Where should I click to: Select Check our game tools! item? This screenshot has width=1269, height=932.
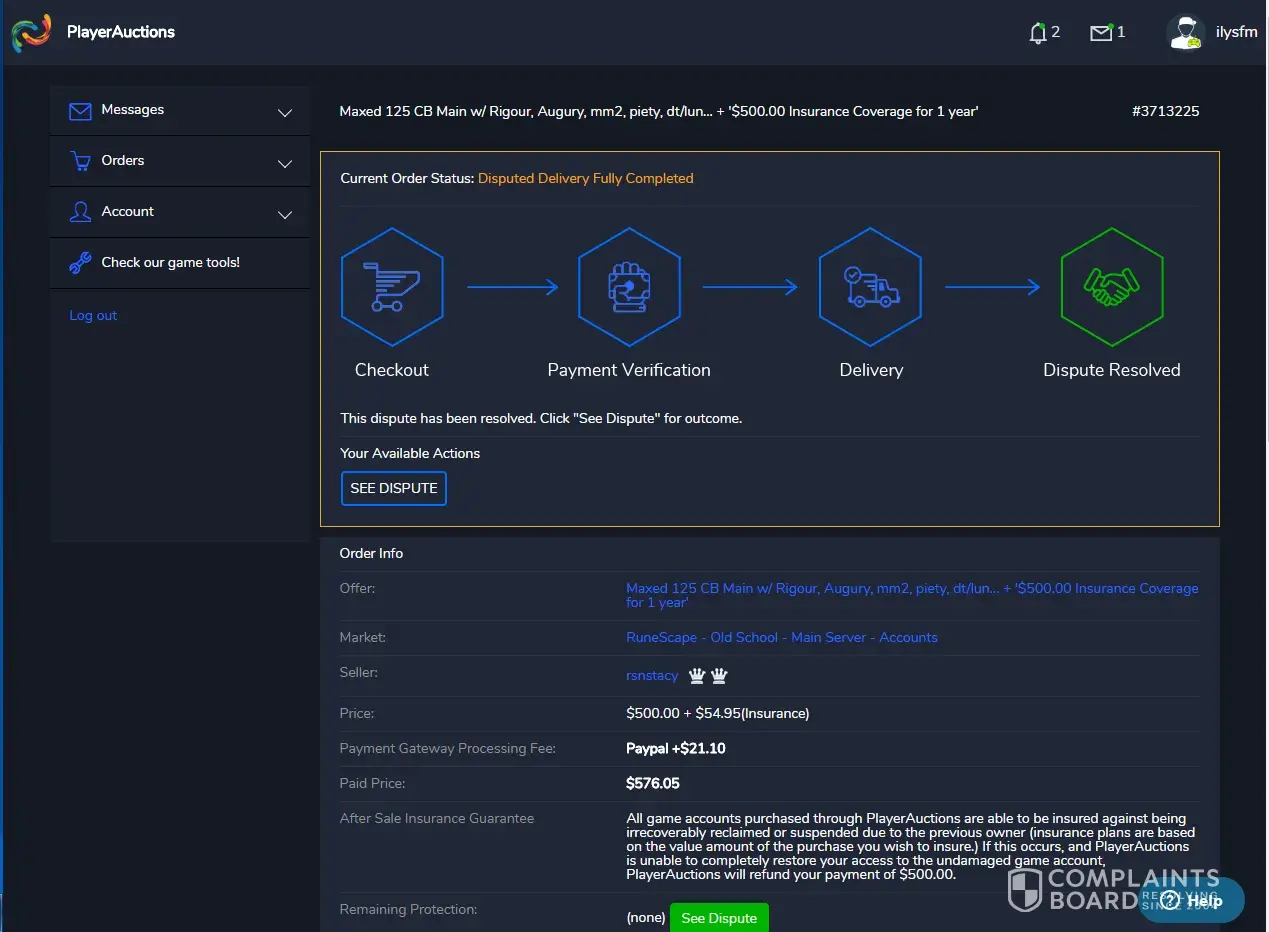(170, 263)
